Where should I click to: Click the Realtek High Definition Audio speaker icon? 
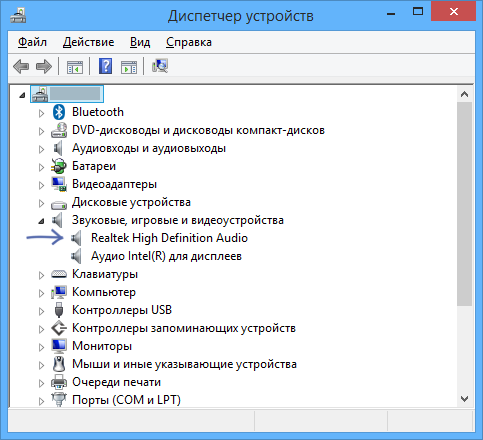[x=77, y=238]
